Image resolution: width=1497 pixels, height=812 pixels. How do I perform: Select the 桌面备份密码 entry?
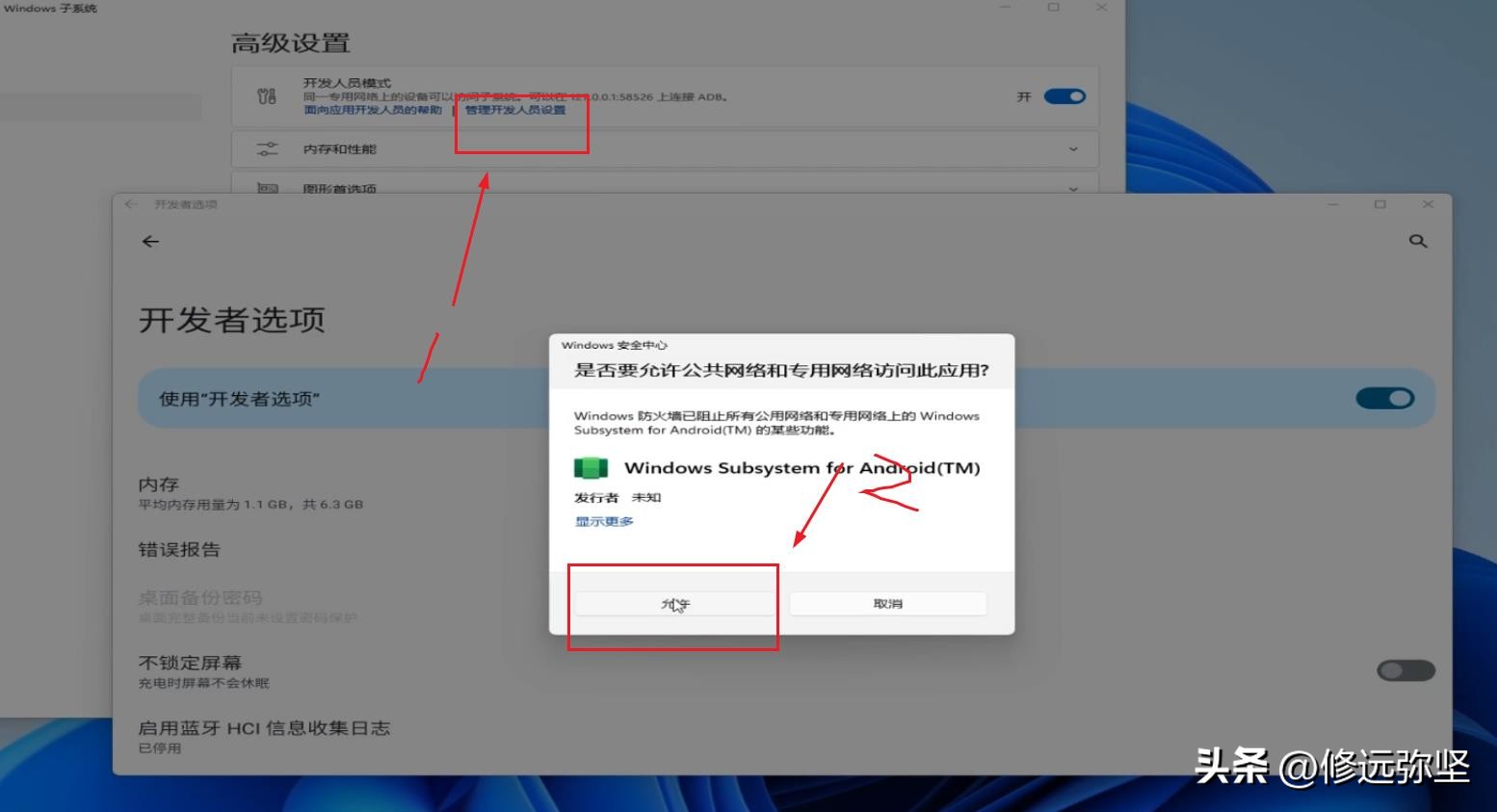(x=248, y=606)
